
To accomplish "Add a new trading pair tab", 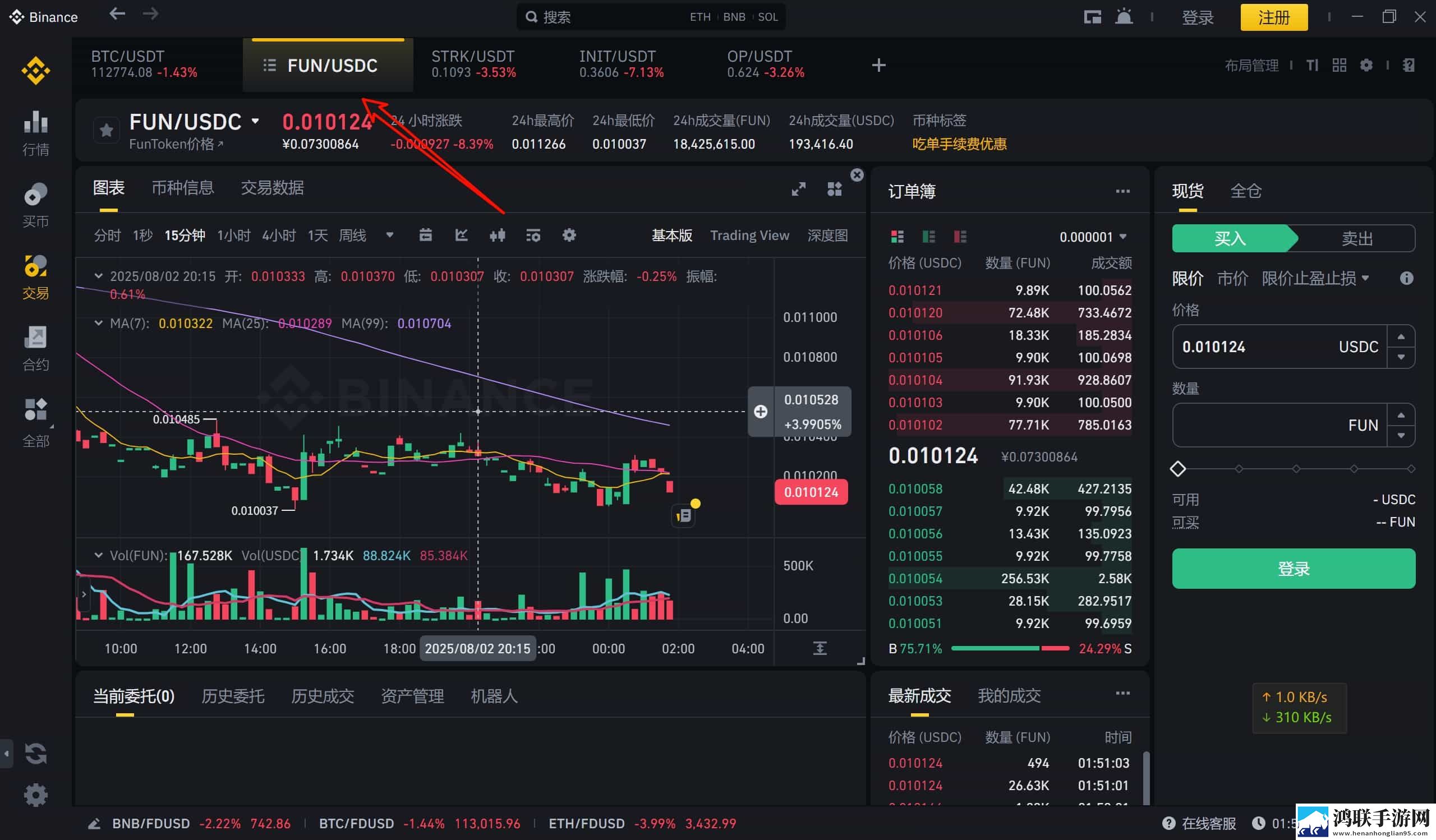I will (878, 65).
